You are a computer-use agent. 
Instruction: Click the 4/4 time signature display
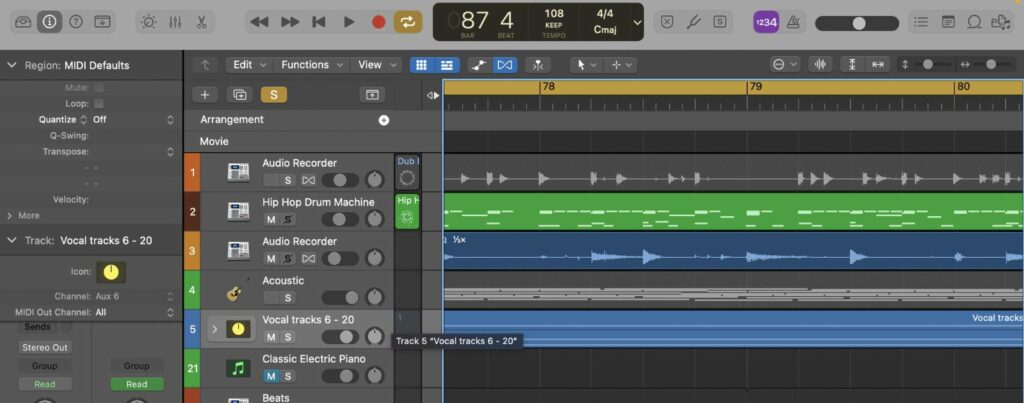pos(605,13)
